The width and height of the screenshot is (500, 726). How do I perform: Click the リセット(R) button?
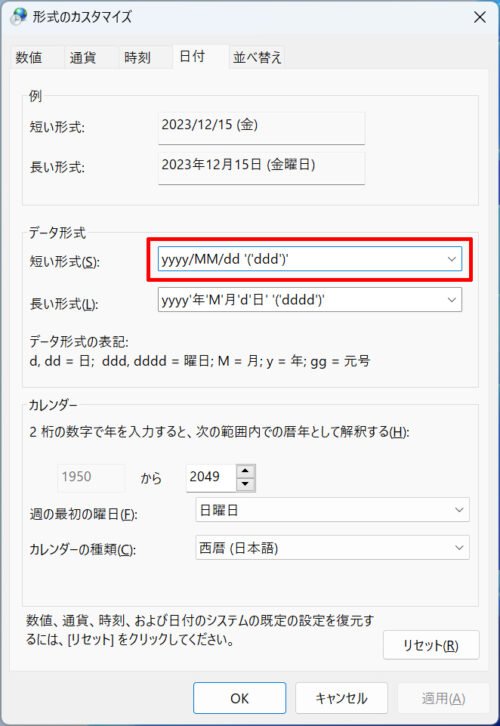431,645
